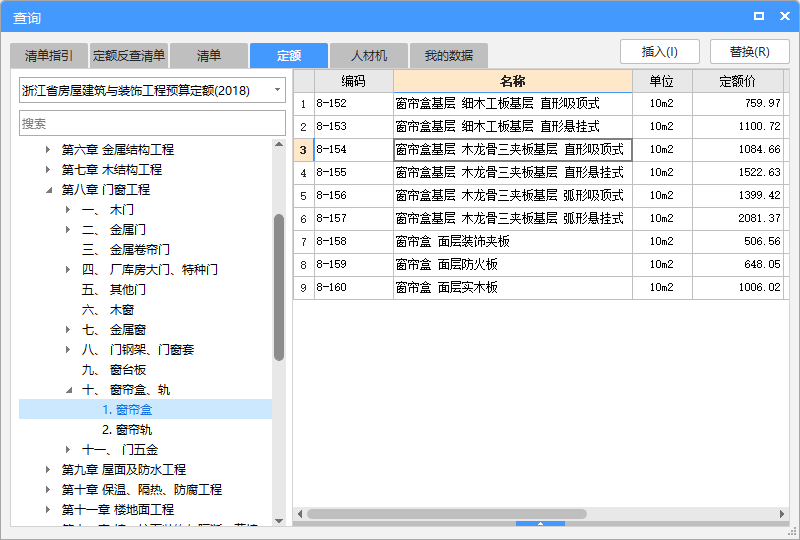Maximize the 查询 dialog window
The image size is (800, 540).
pos(759,16)
